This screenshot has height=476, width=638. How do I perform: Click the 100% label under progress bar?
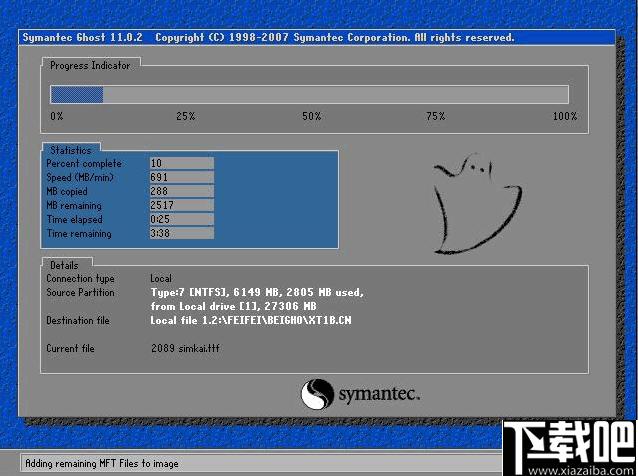tap(564, 116)
